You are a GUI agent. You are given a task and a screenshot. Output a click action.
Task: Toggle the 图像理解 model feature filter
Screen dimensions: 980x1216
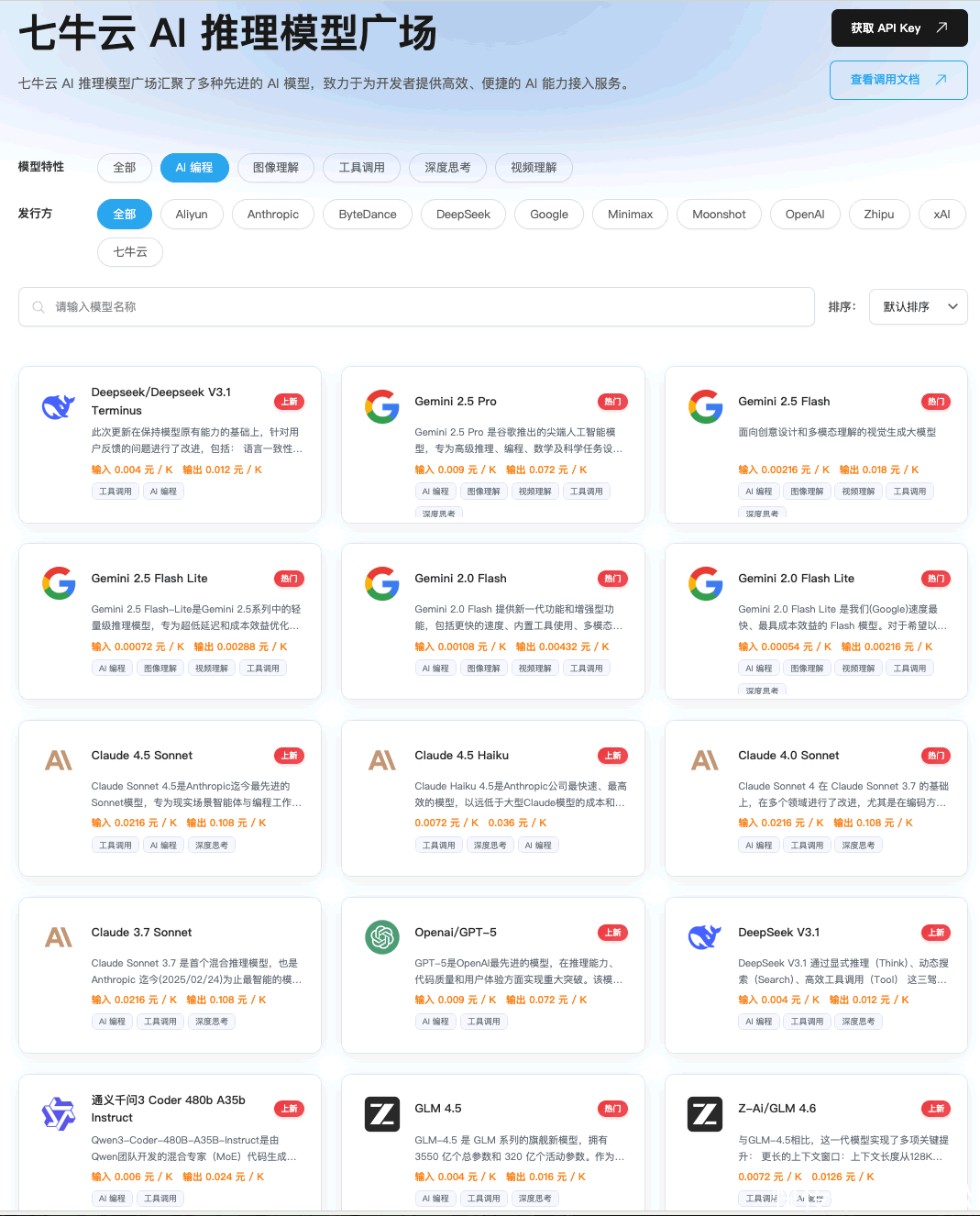coord(276,168)
